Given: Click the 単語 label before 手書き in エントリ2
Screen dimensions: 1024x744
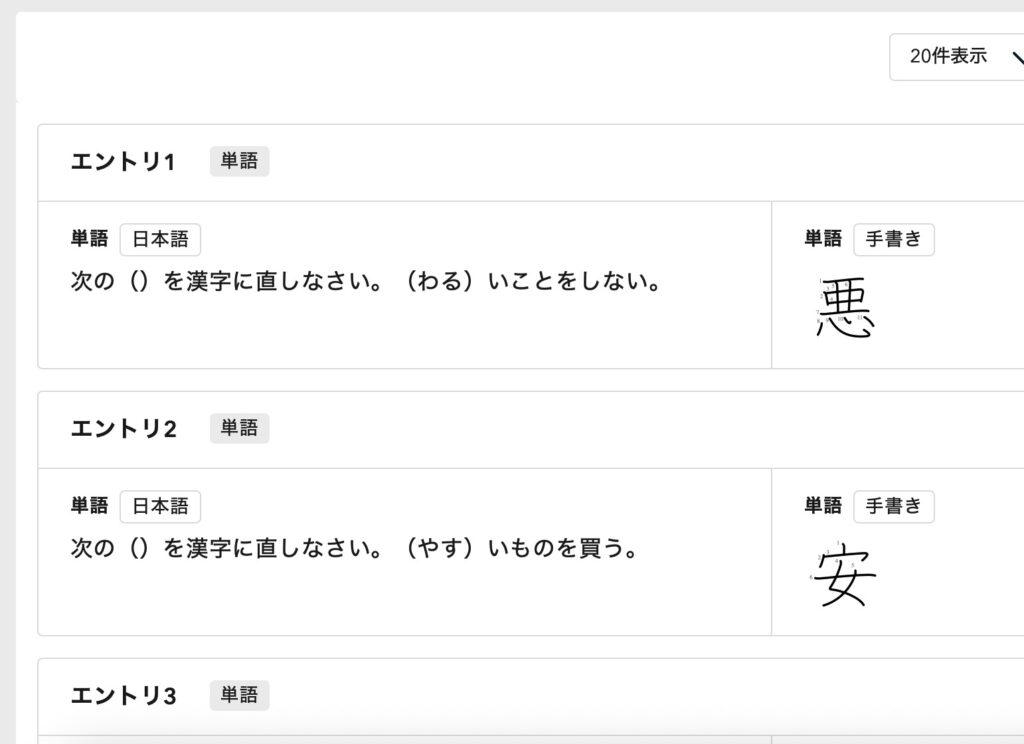Looking at the screenshot, I should [823, 507].
